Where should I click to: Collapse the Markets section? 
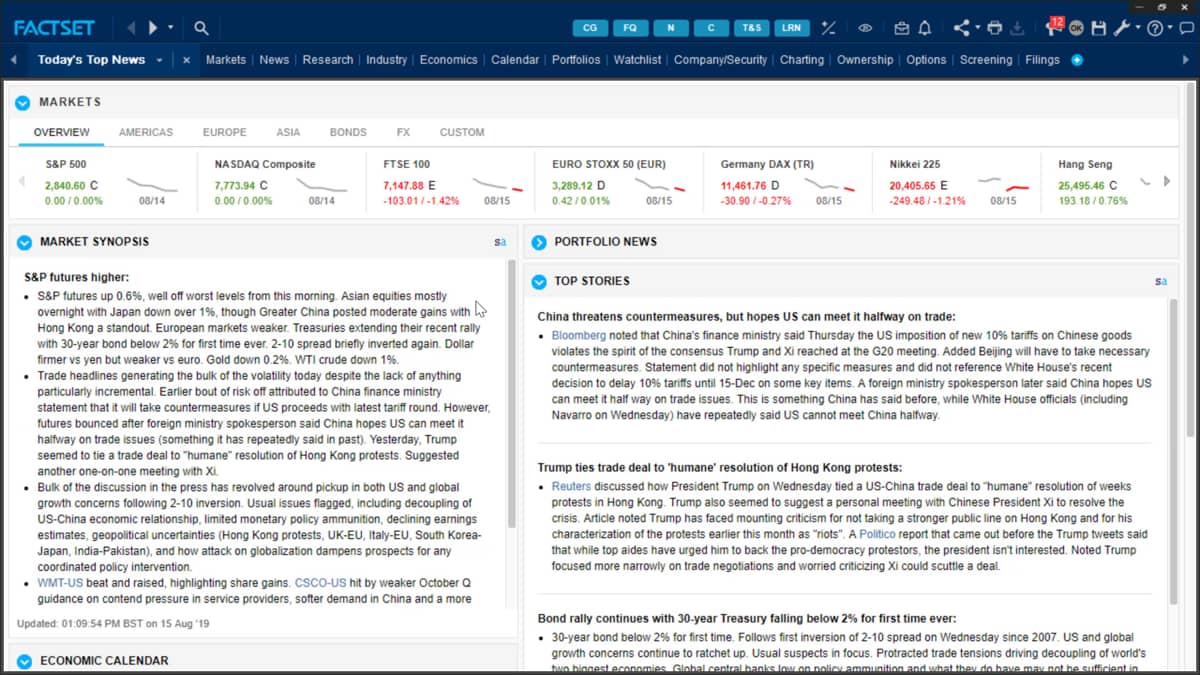click(23, 102)
